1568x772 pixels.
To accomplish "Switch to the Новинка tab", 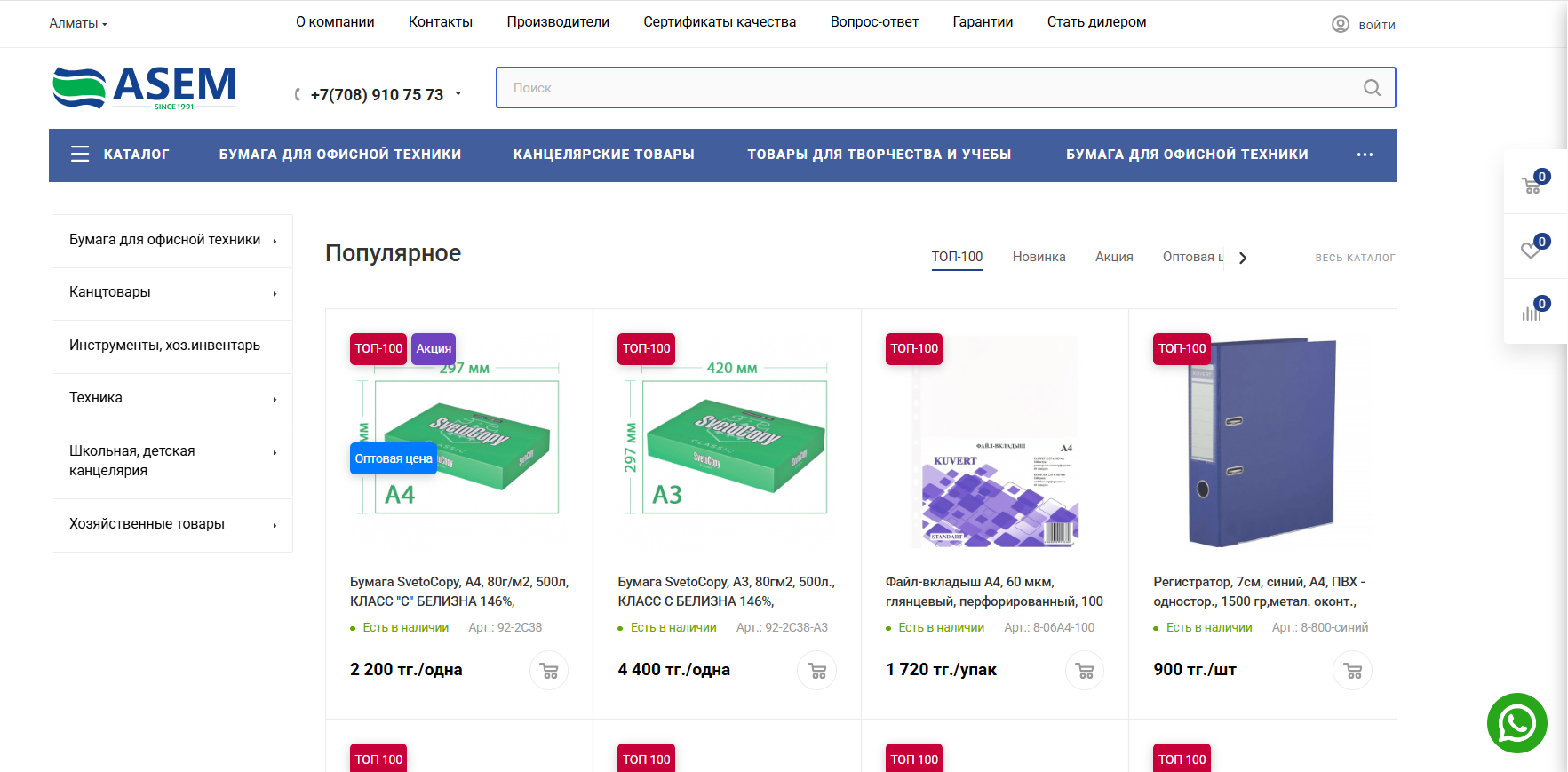I will coord(1039,257).
